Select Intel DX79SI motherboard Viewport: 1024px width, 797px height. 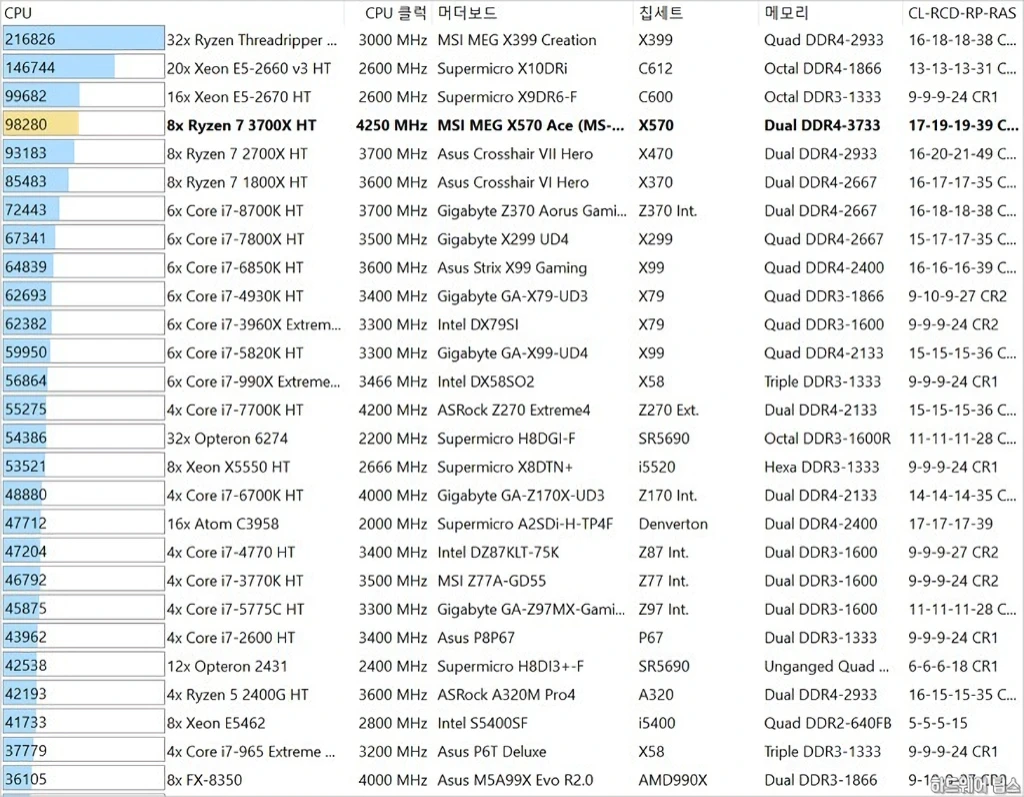[x=478, y=325]
